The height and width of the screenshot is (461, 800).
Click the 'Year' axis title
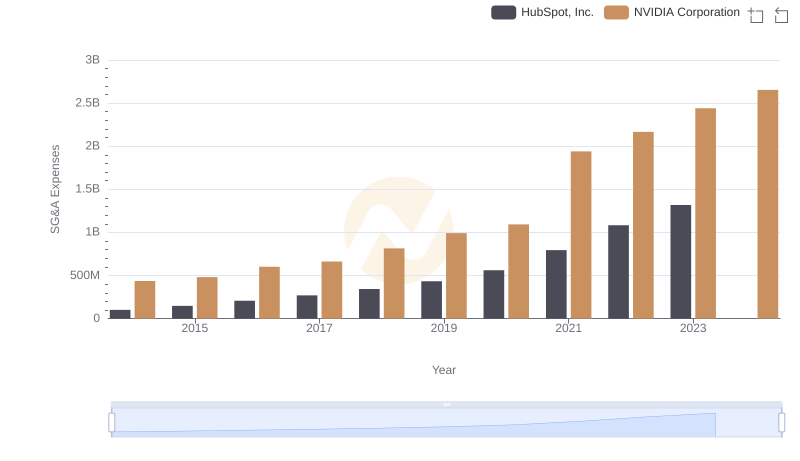[444, 370]
